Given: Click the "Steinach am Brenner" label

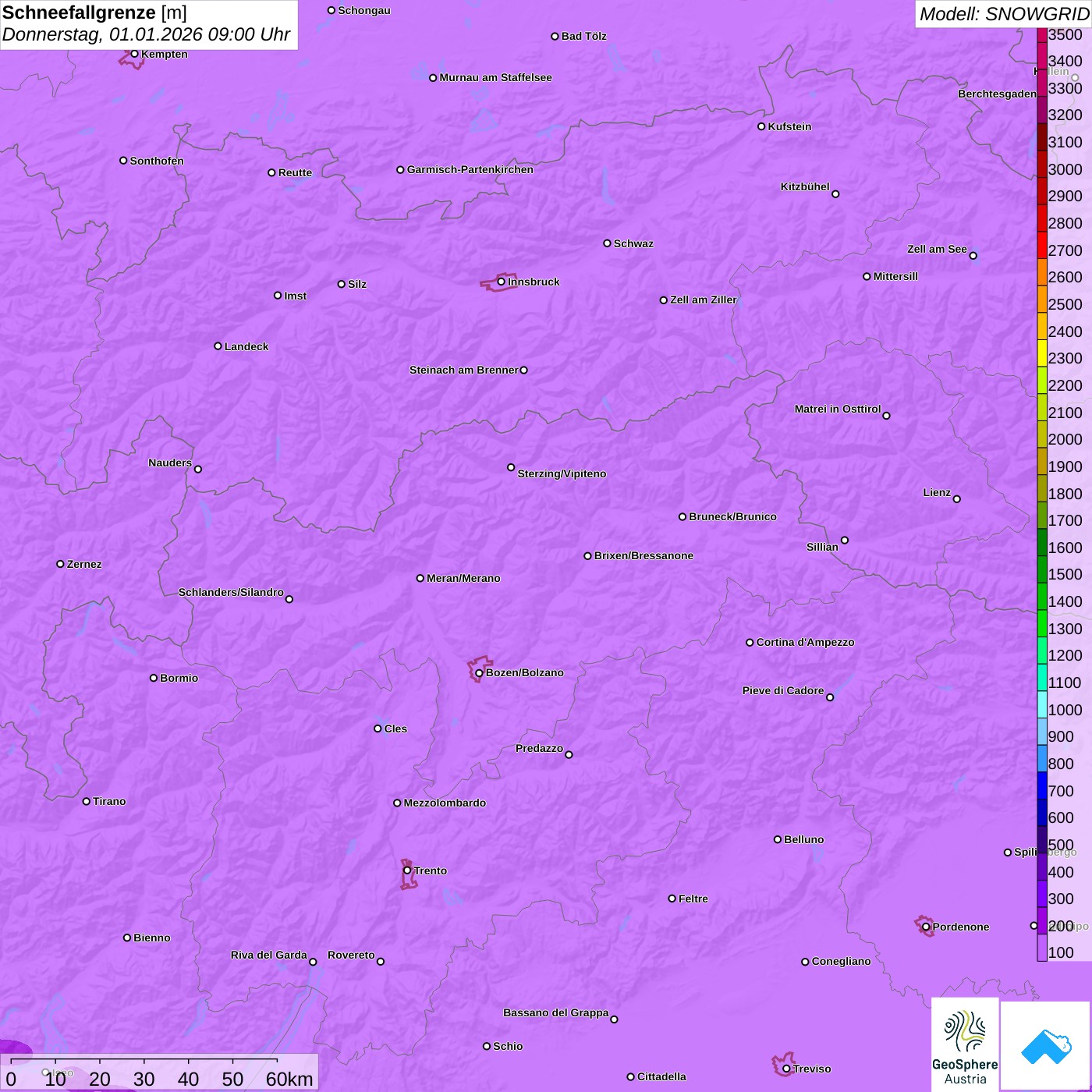Looking at the screenshot, I should [464, 370].
